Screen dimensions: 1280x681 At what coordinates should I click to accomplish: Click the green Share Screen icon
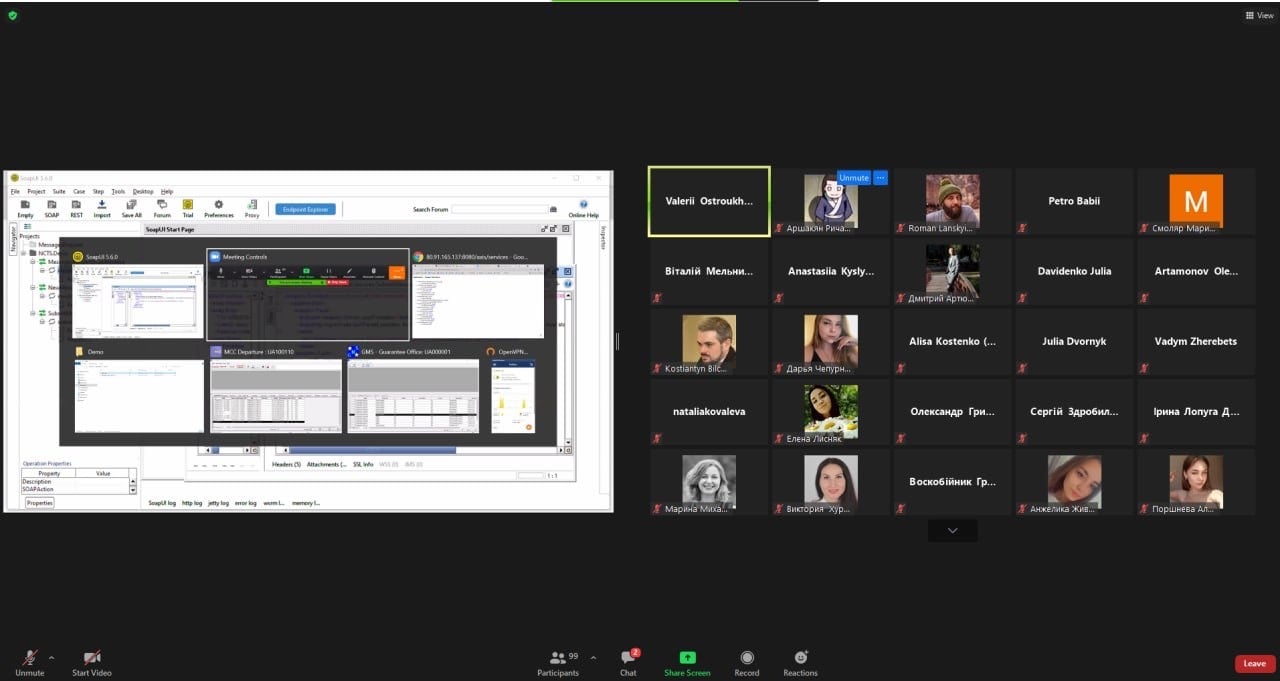coord(687,657)
